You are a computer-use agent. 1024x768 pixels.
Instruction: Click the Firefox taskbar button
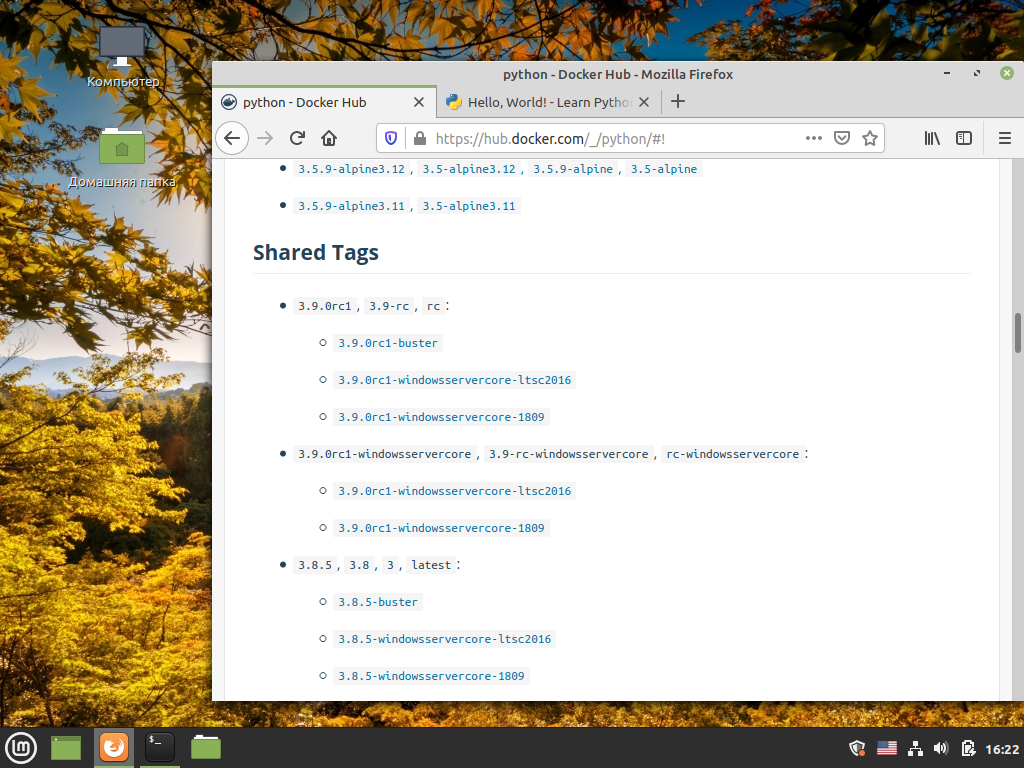pos(114,747)
